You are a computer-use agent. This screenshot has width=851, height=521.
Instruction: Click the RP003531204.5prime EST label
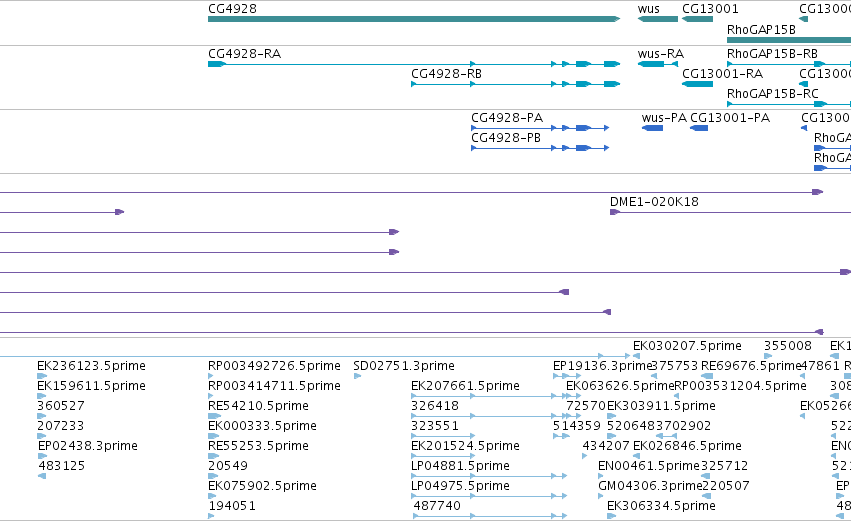[740, 386]
